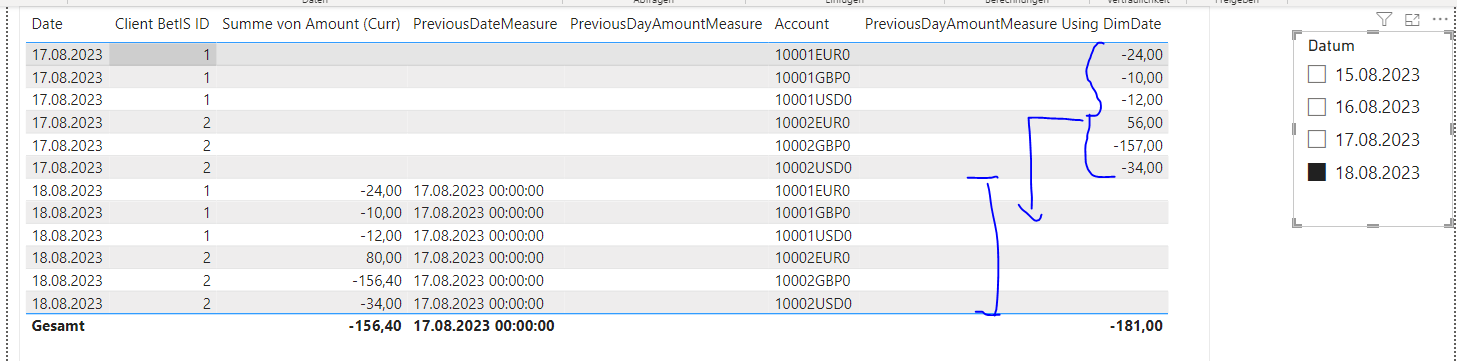
Task: Select 17.08.2023 00:00:00 in the 10001EUR0 row
Action: point(478,190)
